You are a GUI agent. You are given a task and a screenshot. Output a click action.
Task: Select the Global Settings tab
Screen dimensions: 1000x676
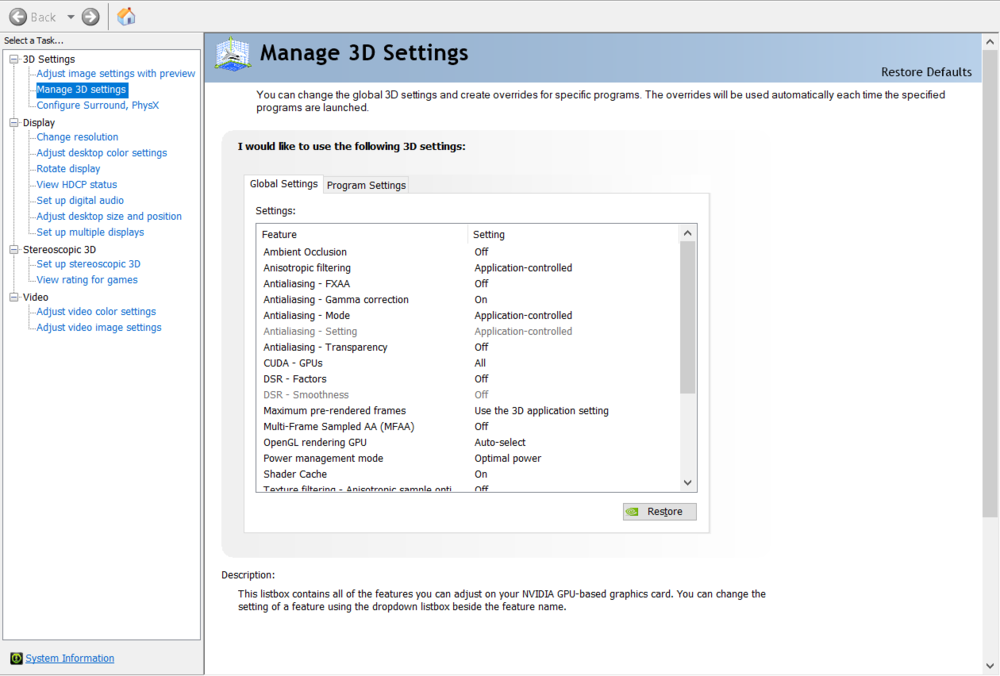tap(284, 184)
